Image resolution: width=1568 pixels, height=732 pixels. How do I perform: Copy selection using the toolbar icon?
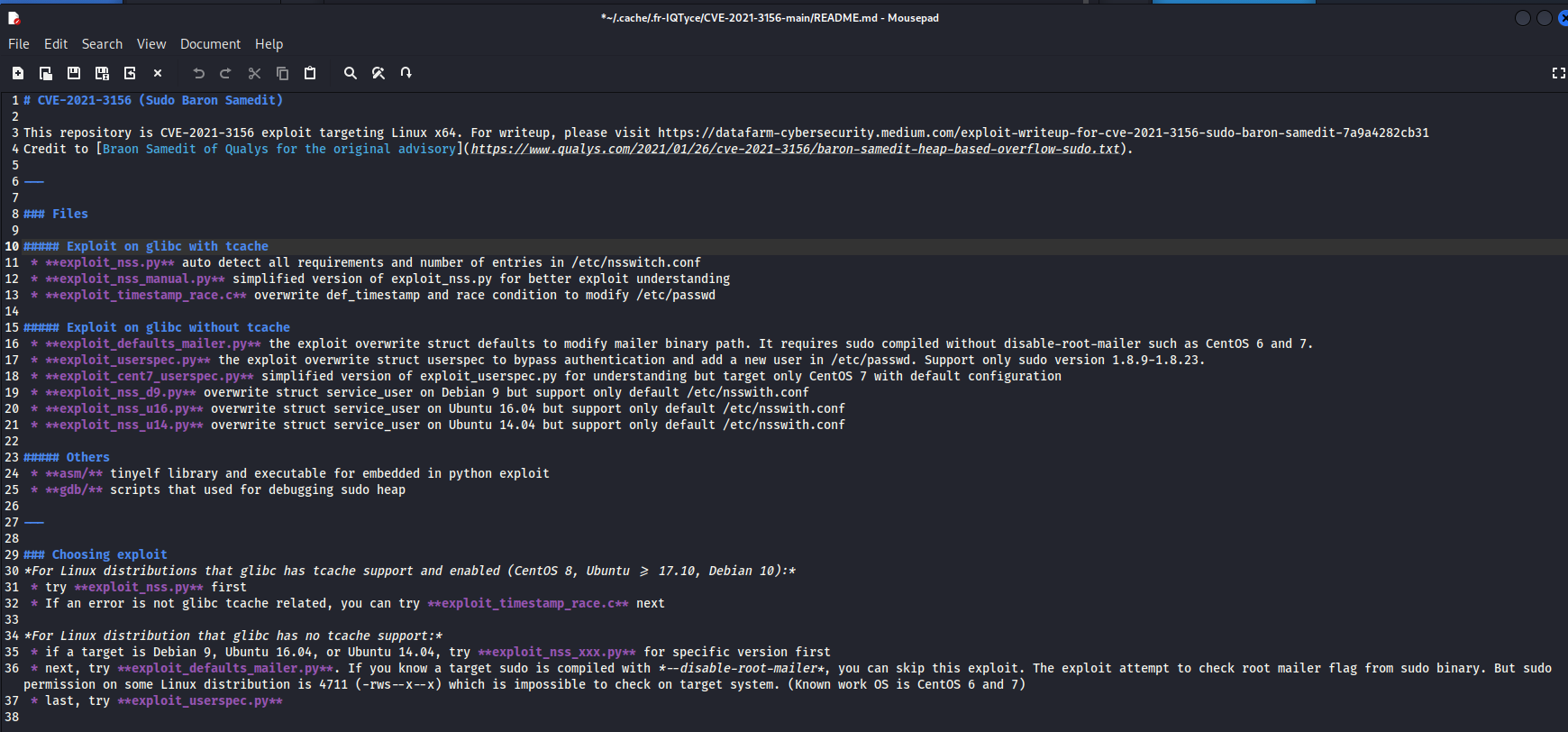point(282,73)
